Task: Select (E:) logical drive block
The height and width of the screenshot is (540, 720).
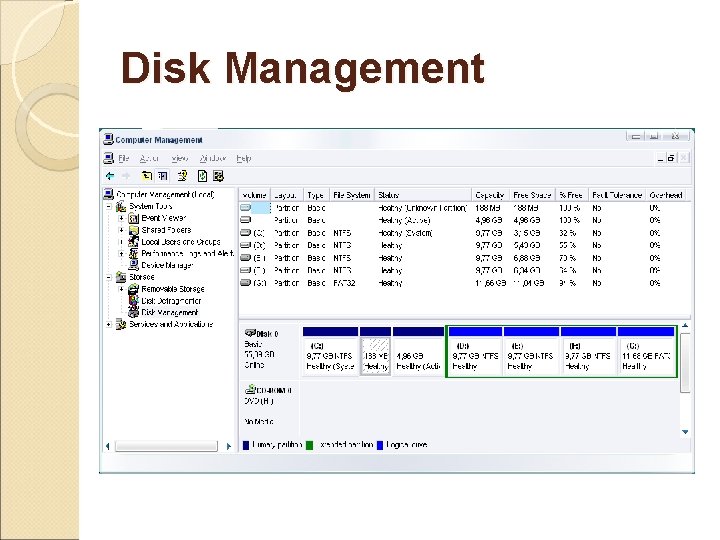Action: pyautogui.click(x=531, y=351)
